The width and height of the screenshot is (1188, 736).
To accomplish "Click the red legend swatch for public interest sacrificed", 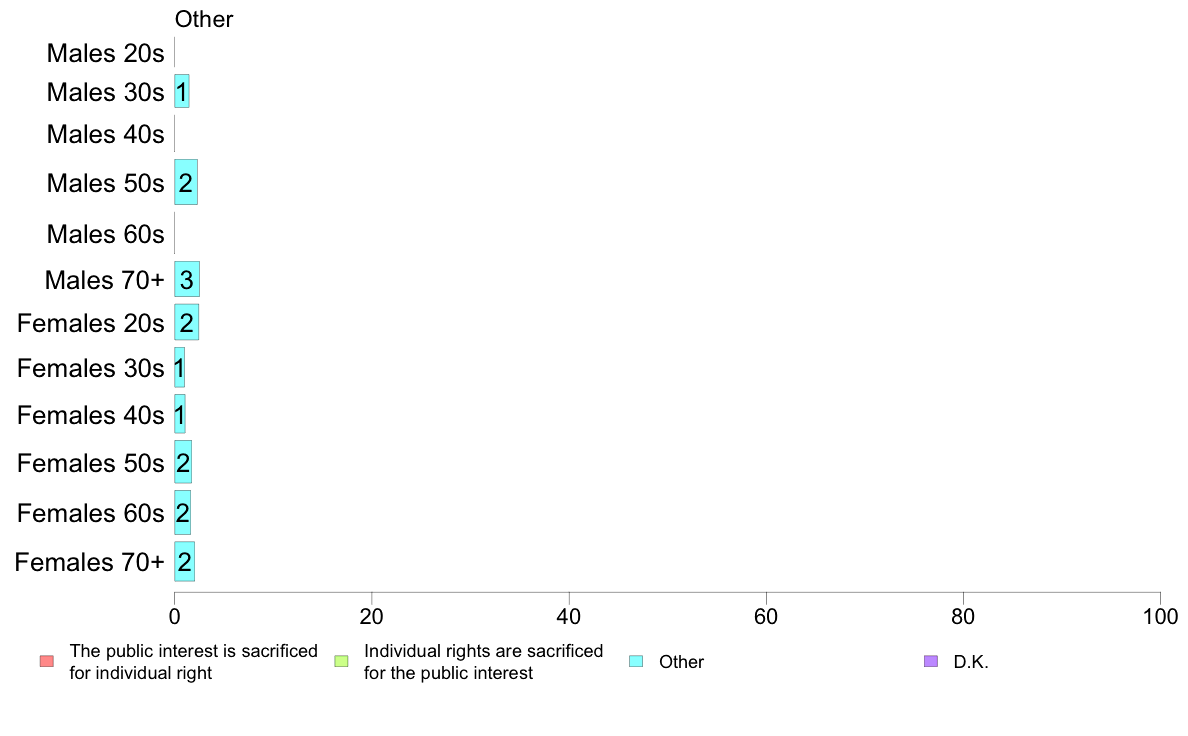I will [47, 661].
